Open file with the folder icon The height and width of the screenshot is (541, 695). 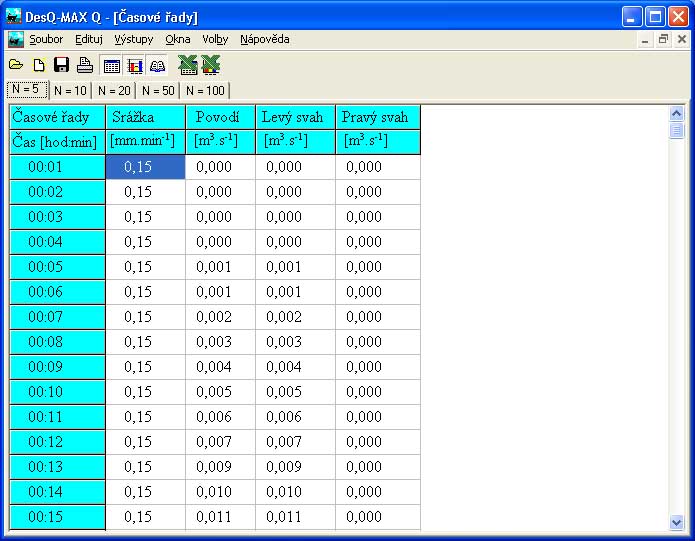click(x=16, y=65)
